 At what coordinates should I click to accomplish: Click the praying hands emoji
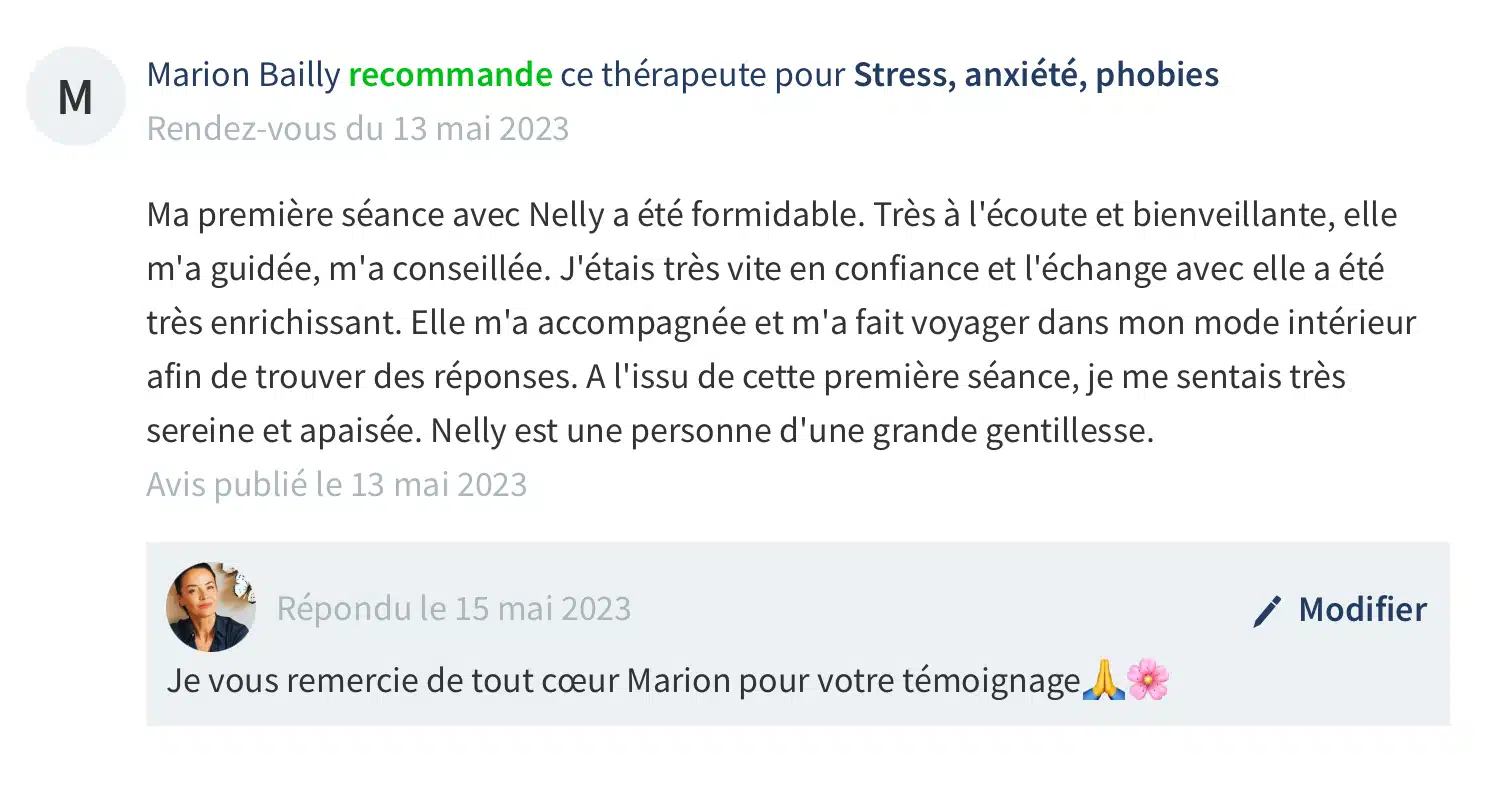(x=1102, y=682)
